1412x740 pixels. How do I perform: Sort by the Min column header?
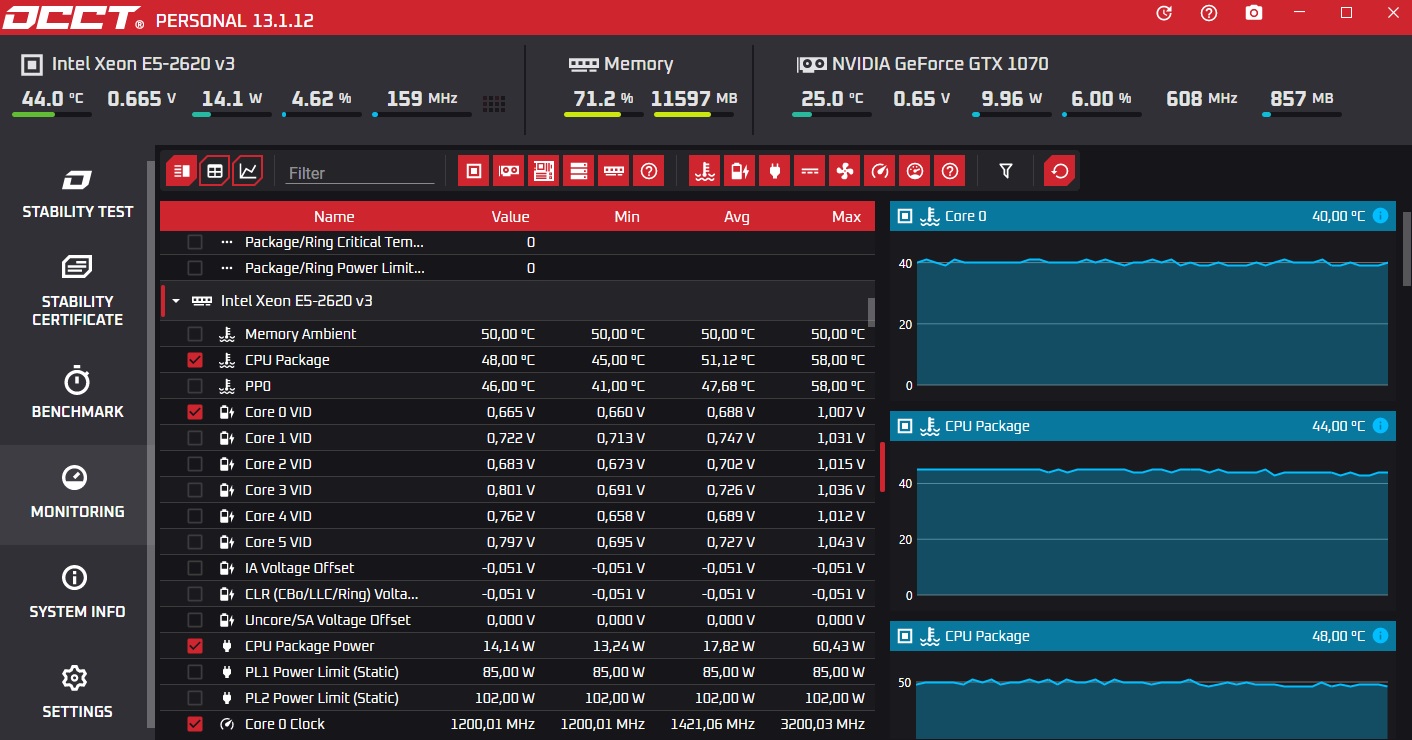coord(627,217)
